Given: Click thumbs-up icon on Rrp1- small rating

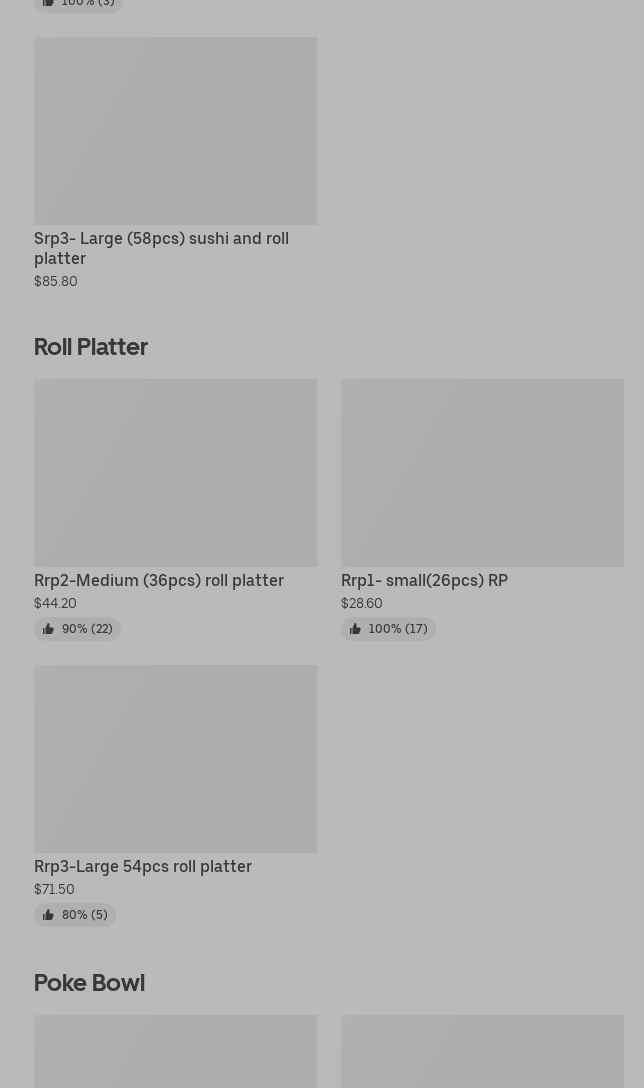Looking at the screenshot, I should [x=355, y=629].
